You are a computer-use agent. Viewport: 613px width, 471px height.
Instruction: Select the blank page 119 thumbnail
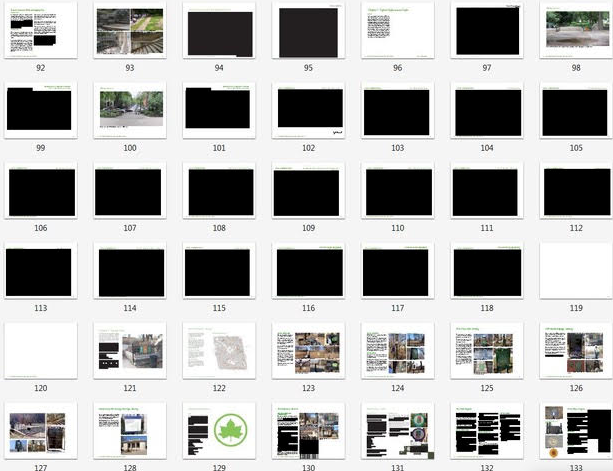click(x=576, y=270)
